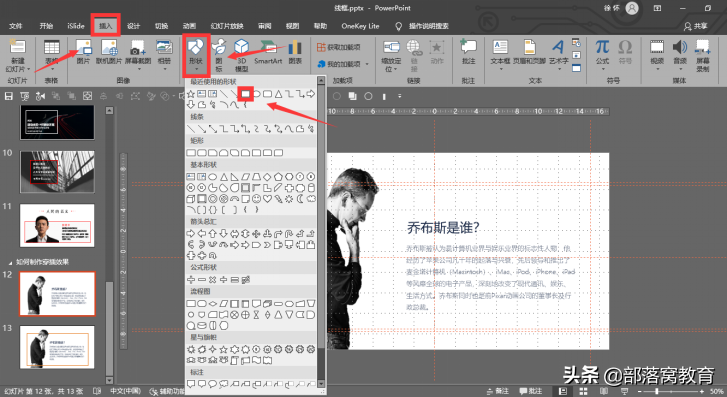The height and width of the screenshot is (397, 727).
Task: Click the SmartArt button
Action: coord(268,52)
